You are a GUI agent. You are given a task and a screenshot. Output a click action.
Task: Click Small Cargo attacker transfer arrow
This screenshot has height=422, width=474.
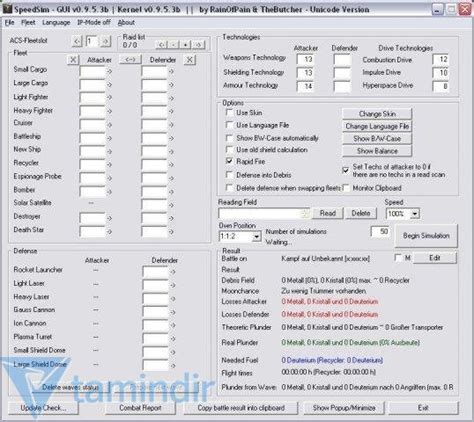tap(109, 71)
